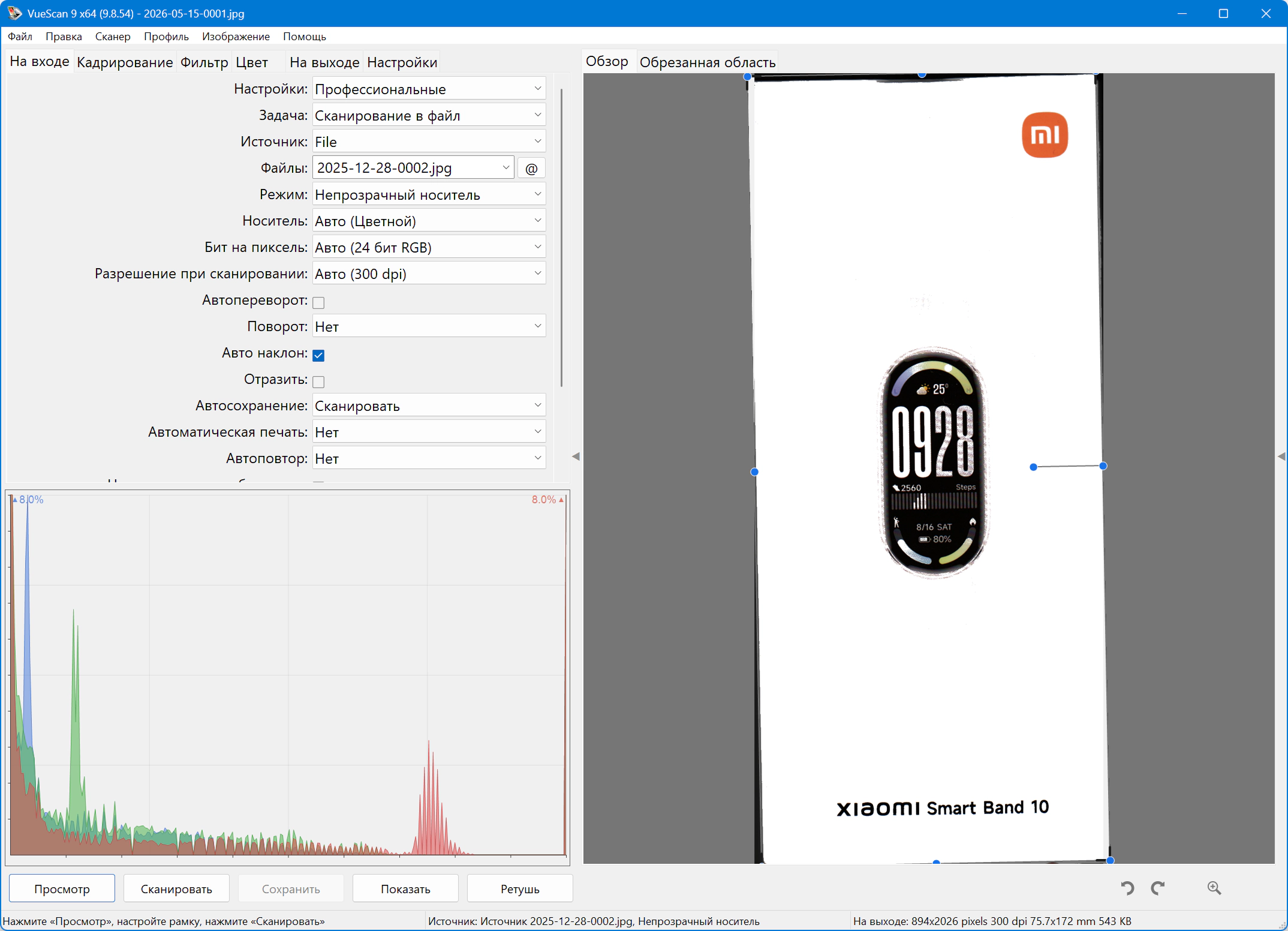
Task: Click the crop handle on the right edge
Action: point(1103,466)
